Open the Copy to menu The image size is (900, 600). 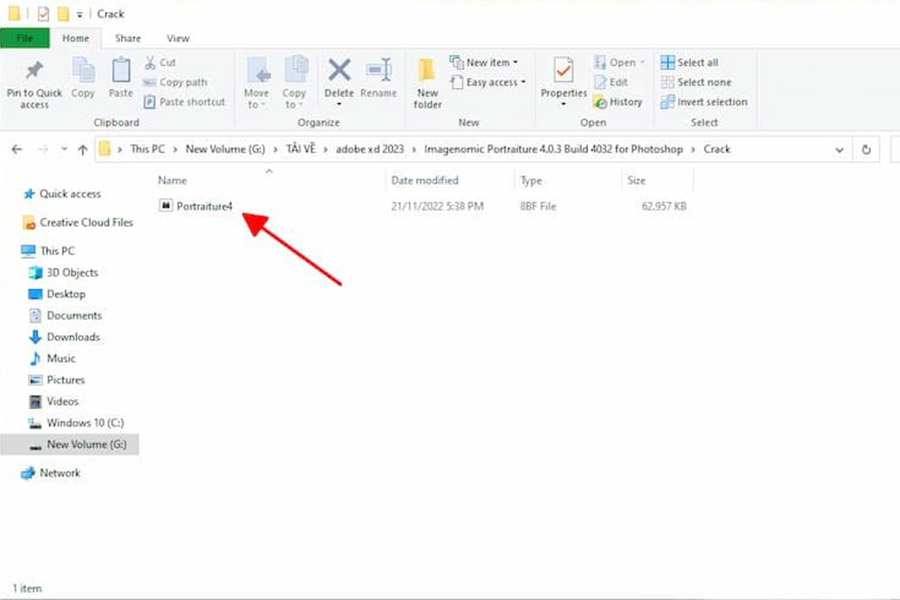294,83
